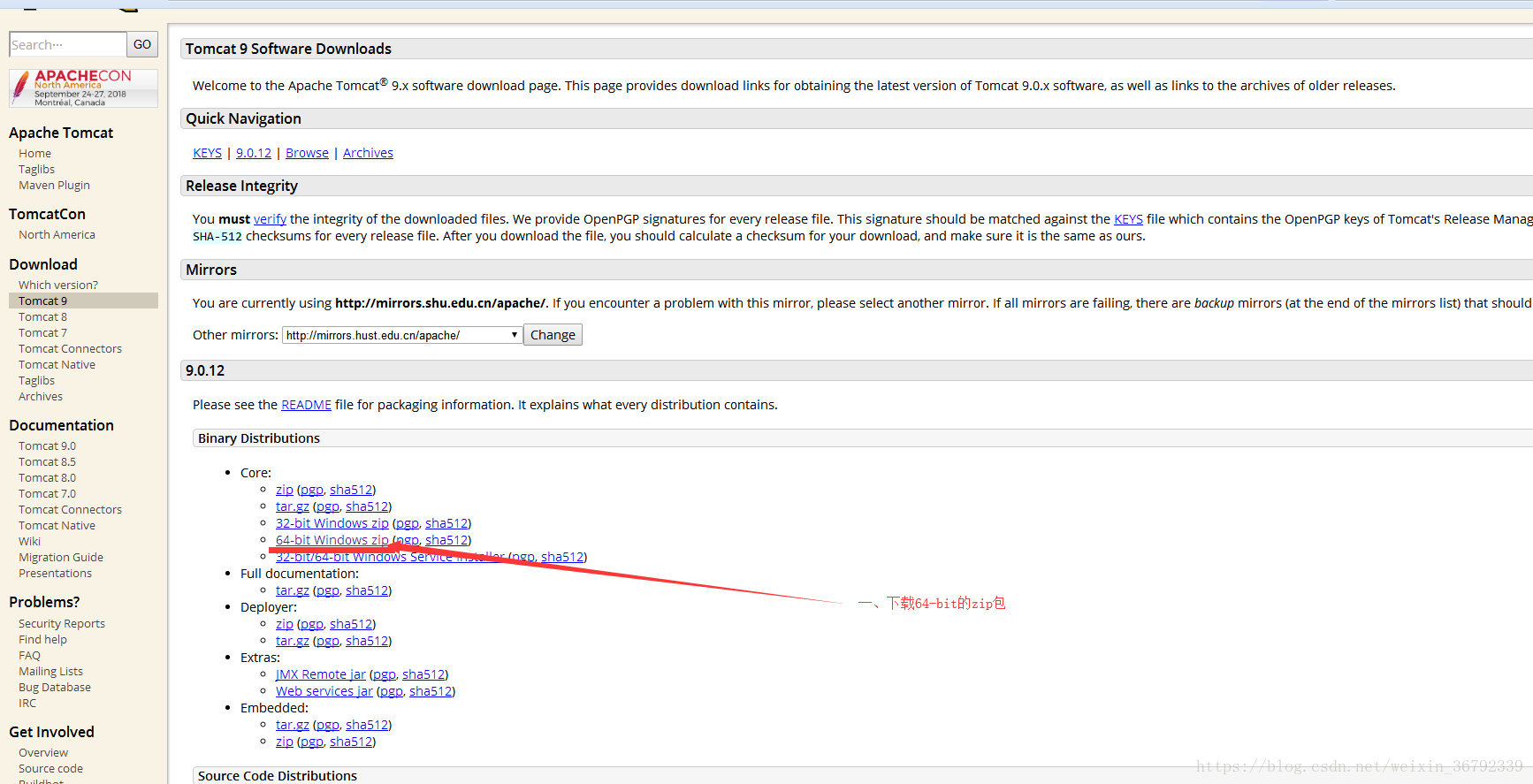The width and height of the screenshot is (1533, 784).
Task: Click the verify link in Release Integrity
Action: [x=270, y=219]
